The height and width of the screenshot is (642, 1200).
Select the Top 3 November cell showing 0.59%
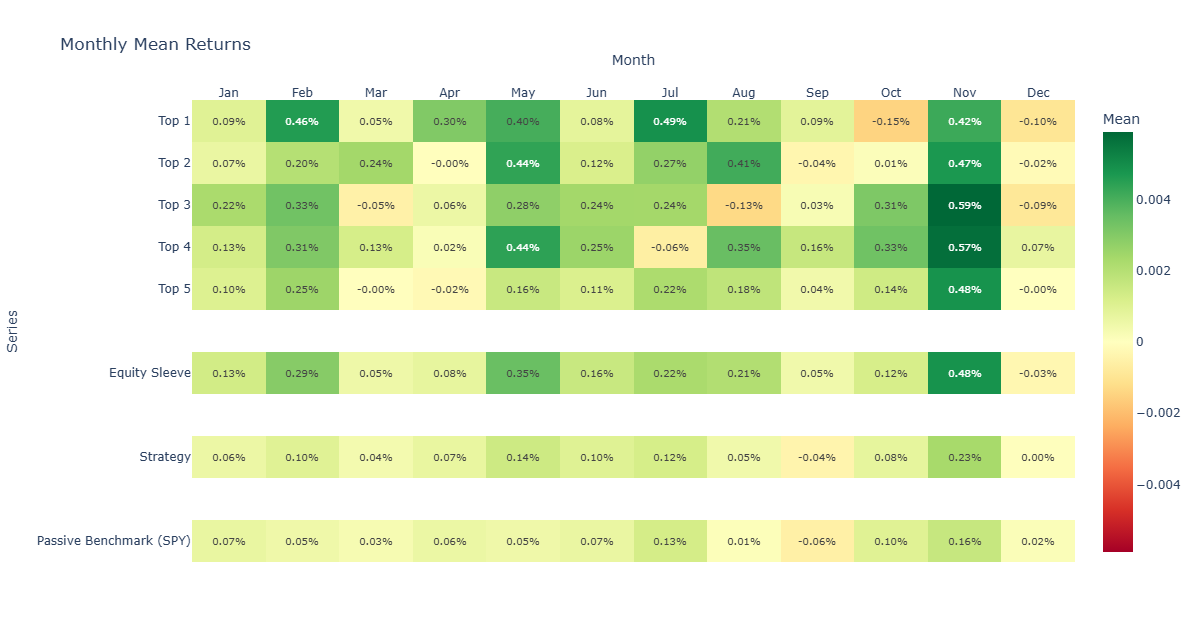(964, 205)
